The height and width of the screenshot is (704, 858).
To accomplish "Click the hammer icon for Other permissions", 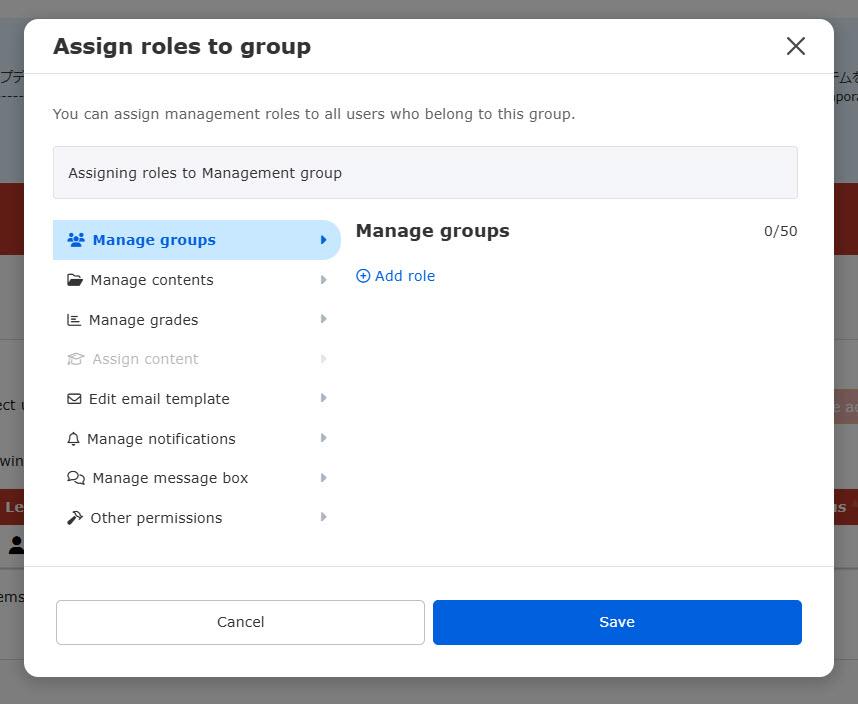I will tap(75, 518).
